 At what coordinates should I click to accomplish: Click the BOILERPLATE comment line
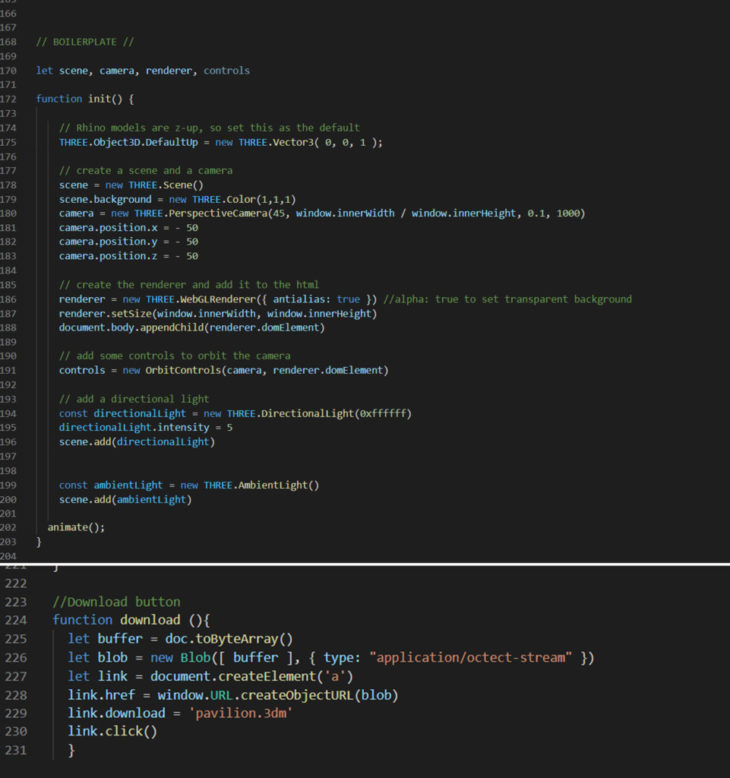84,41
